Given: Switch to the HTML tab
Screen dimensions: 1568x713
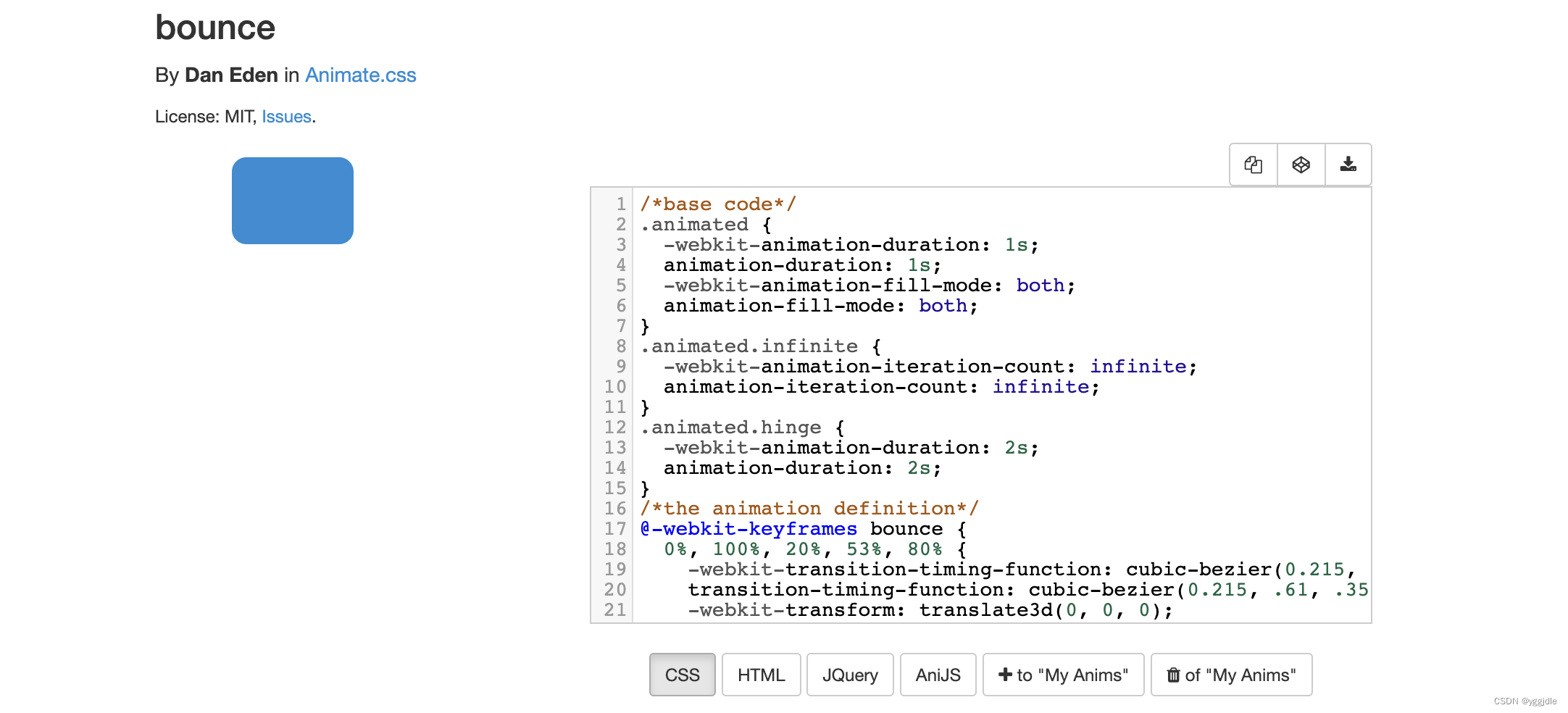Looking at the screenshot, I should coord(762,675).
